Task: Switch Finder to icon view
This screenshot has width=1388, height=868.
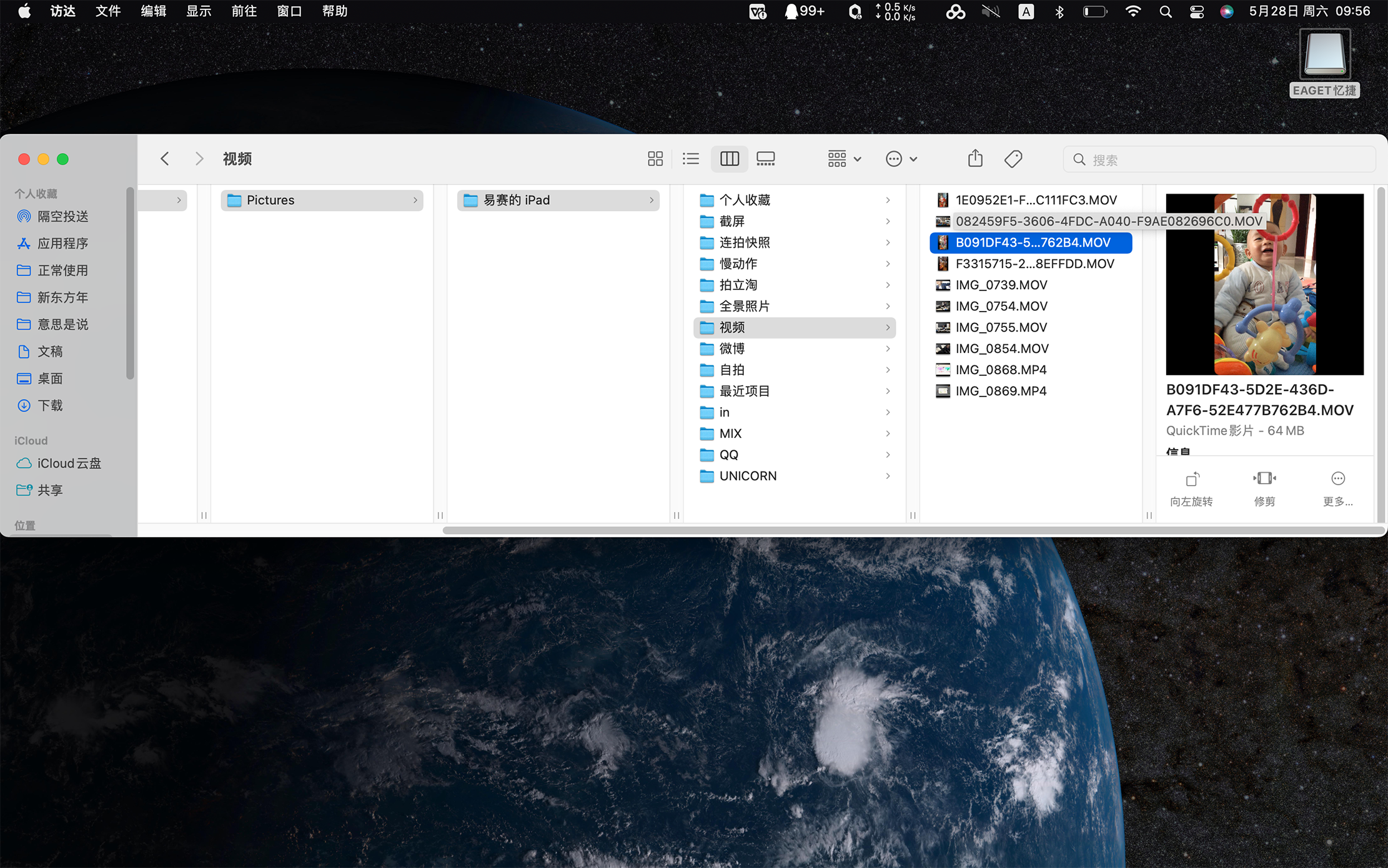Action: [655, 159]
